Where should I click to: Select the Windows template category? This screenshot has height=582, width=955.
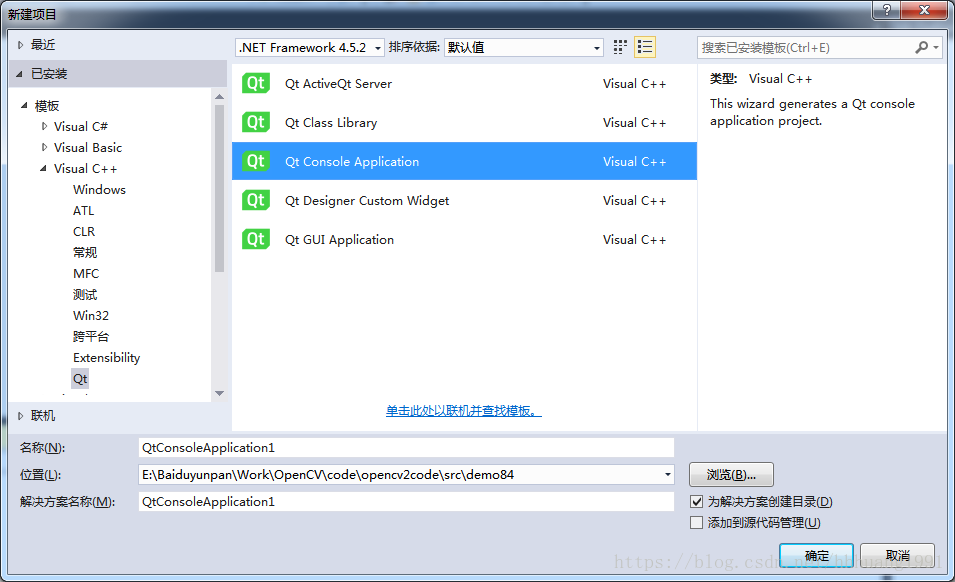(99, 189)
